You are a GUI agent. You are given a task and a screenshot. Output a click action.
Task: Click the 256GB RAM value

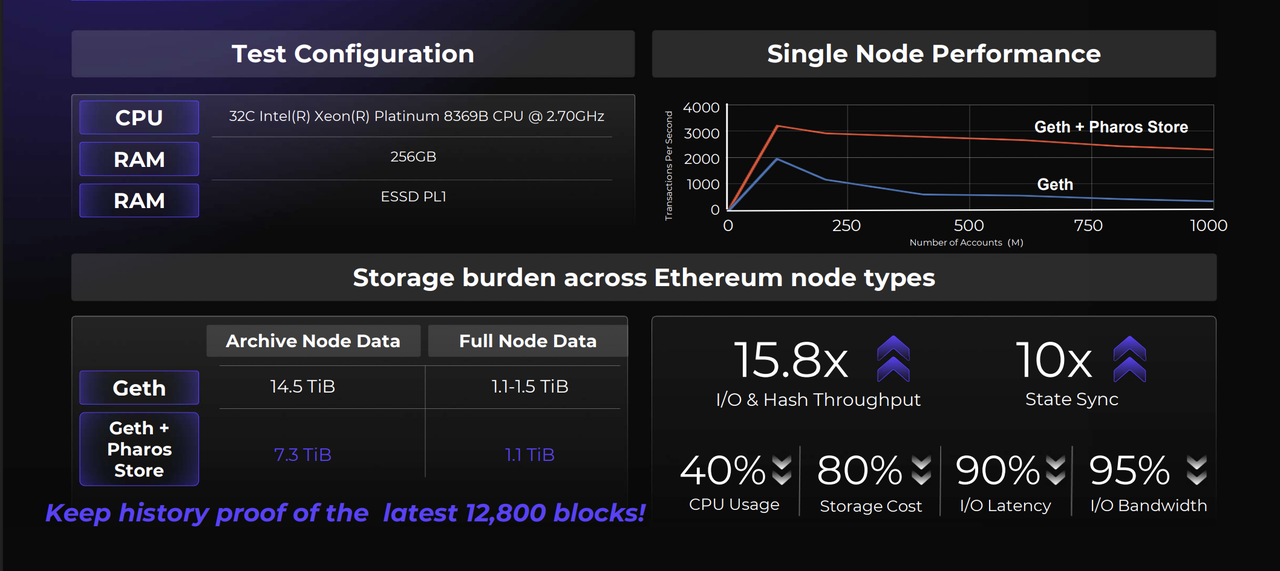[x=413, y=157]
